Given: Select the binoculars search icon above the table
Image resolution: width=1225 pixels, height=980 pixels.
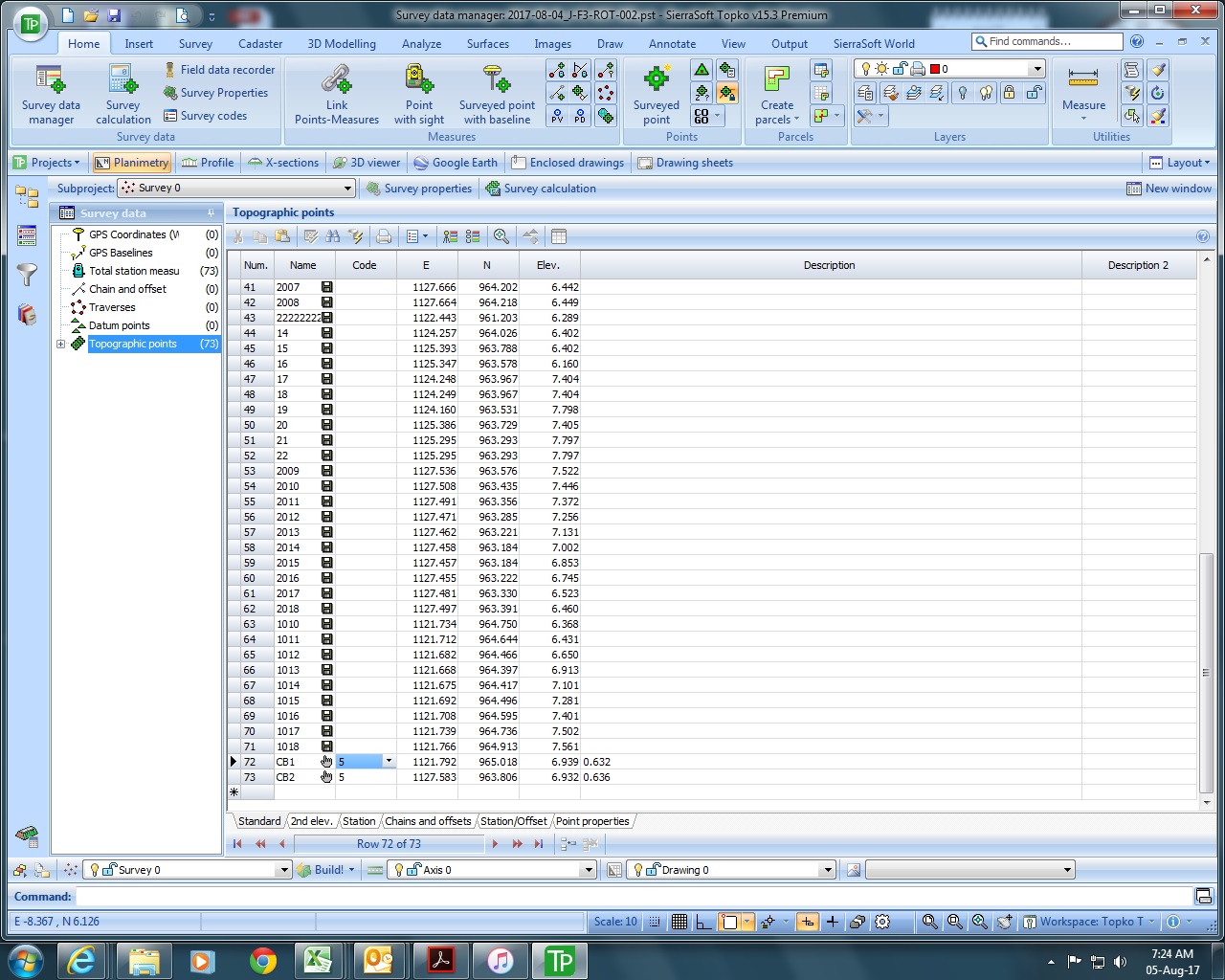Looking at the screenshot, I should [333, 235].
